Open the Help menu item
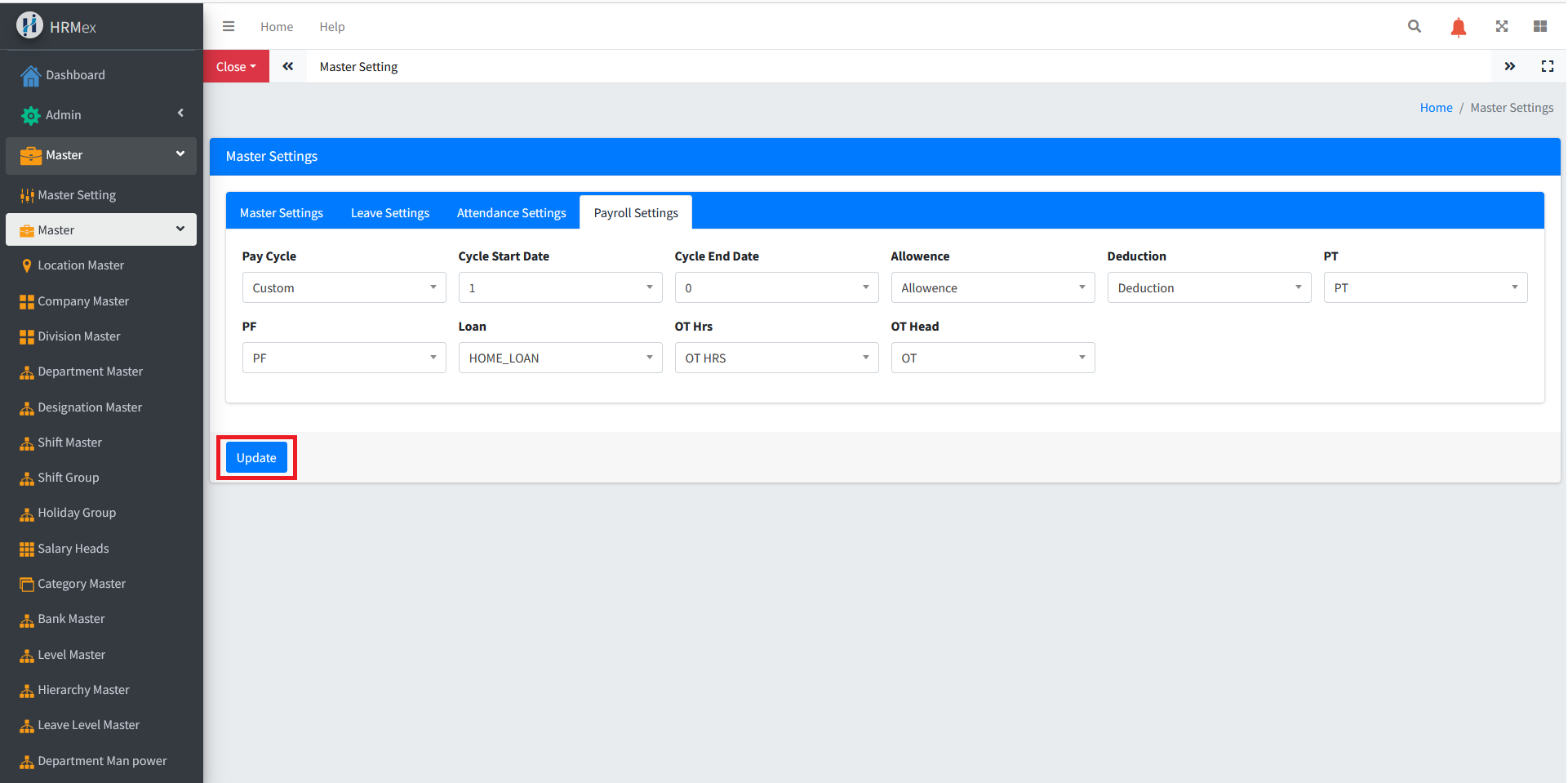The height and width of the screenshot is (783, 1568). (x=331, y=27)
